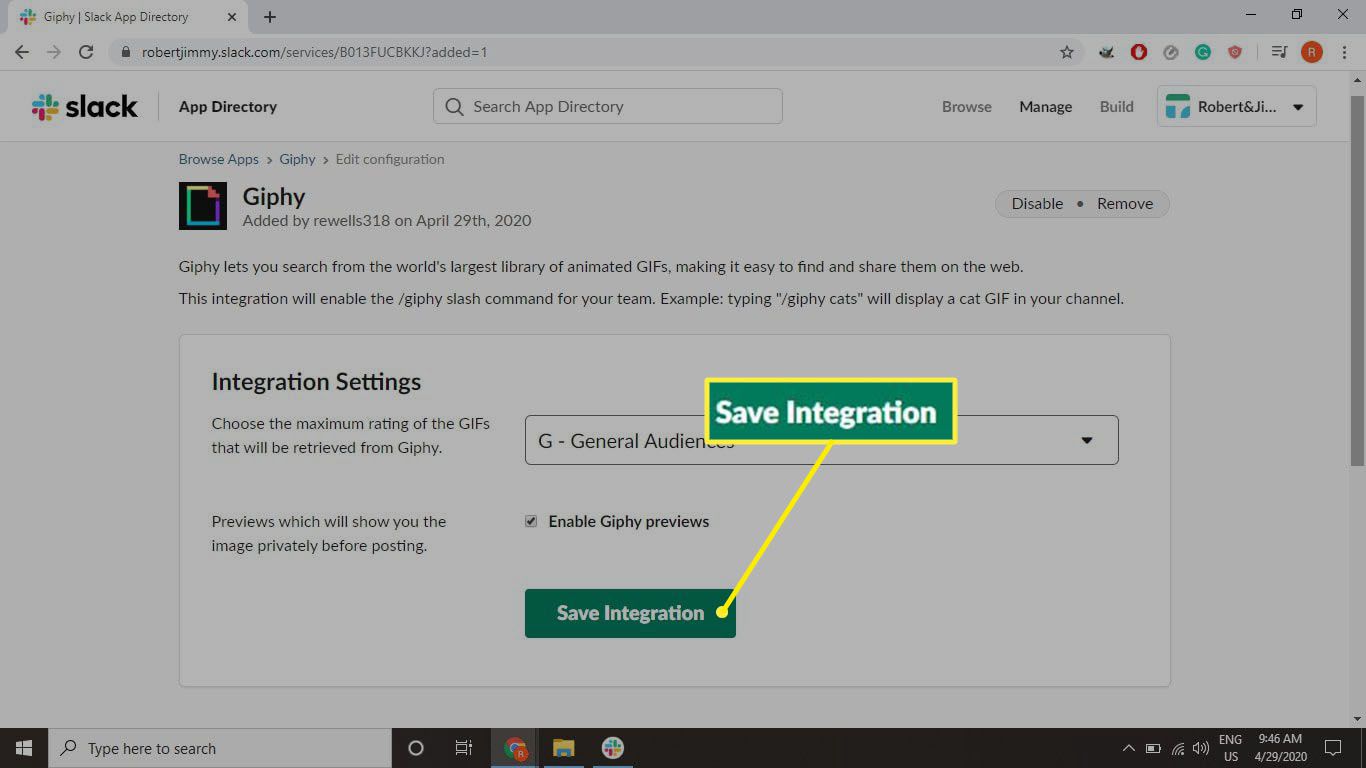Open the GIMP-style extension icon in Chrome toolbar

click(1107, 52)
